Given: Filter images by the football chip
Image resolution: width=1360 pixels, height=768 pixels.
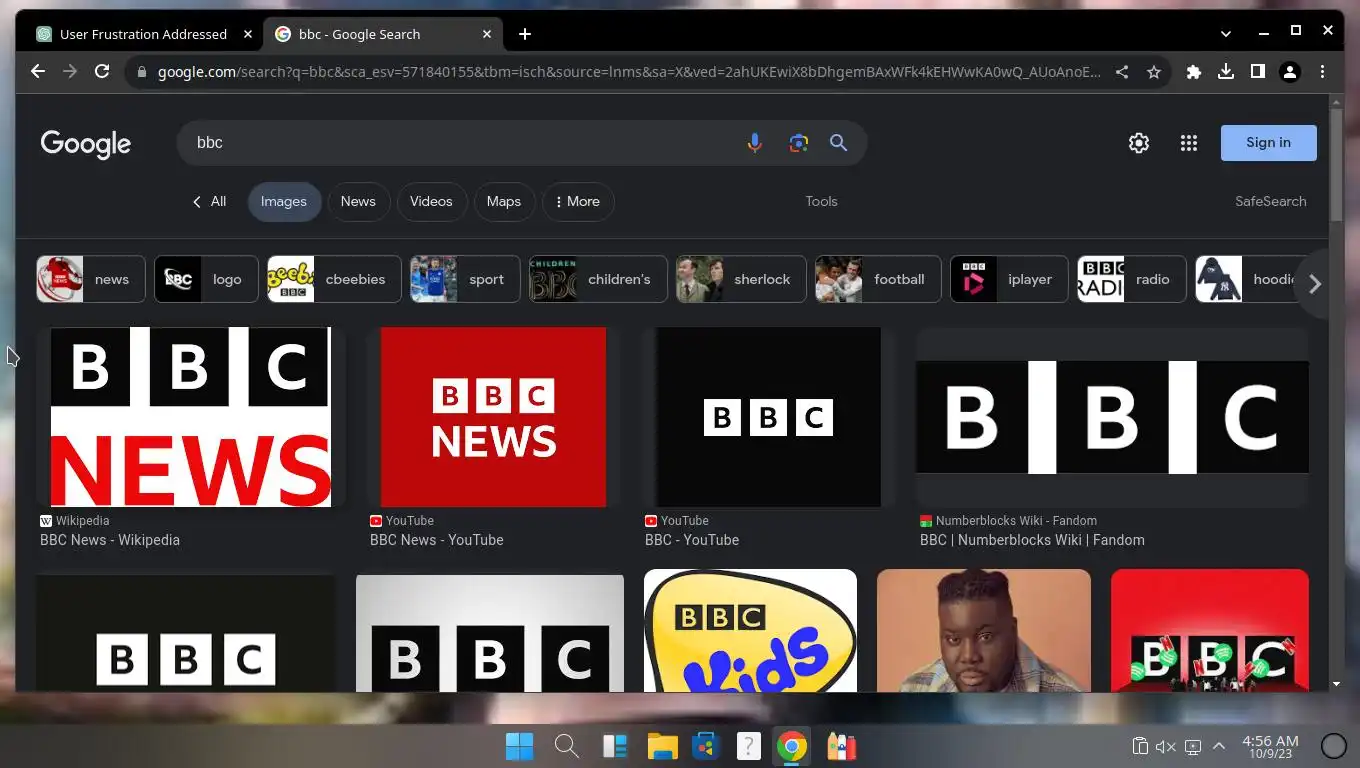Looking at the screenshot, I should (878, 279).
